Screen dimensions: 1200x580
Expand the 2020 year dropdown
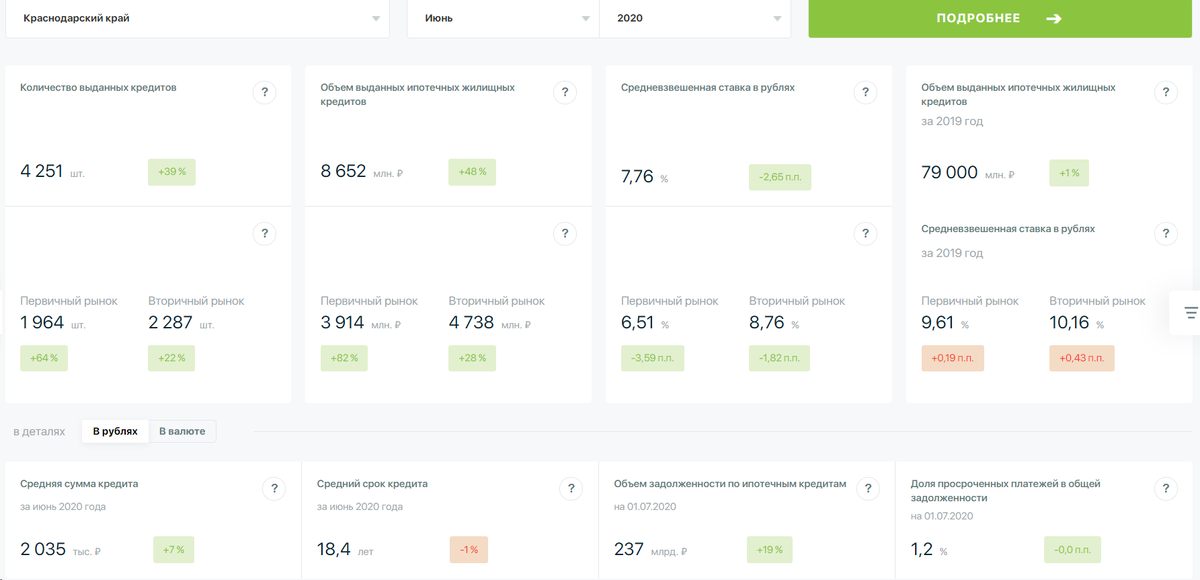[695, 19]
